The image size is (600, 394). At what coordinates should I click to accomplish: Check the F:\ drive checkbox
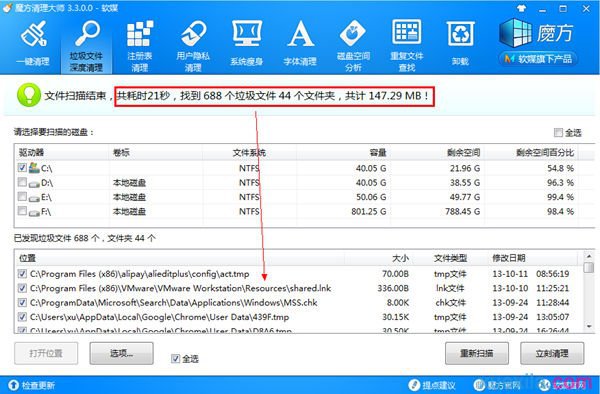pyautogui.click(x=22, y=211)
